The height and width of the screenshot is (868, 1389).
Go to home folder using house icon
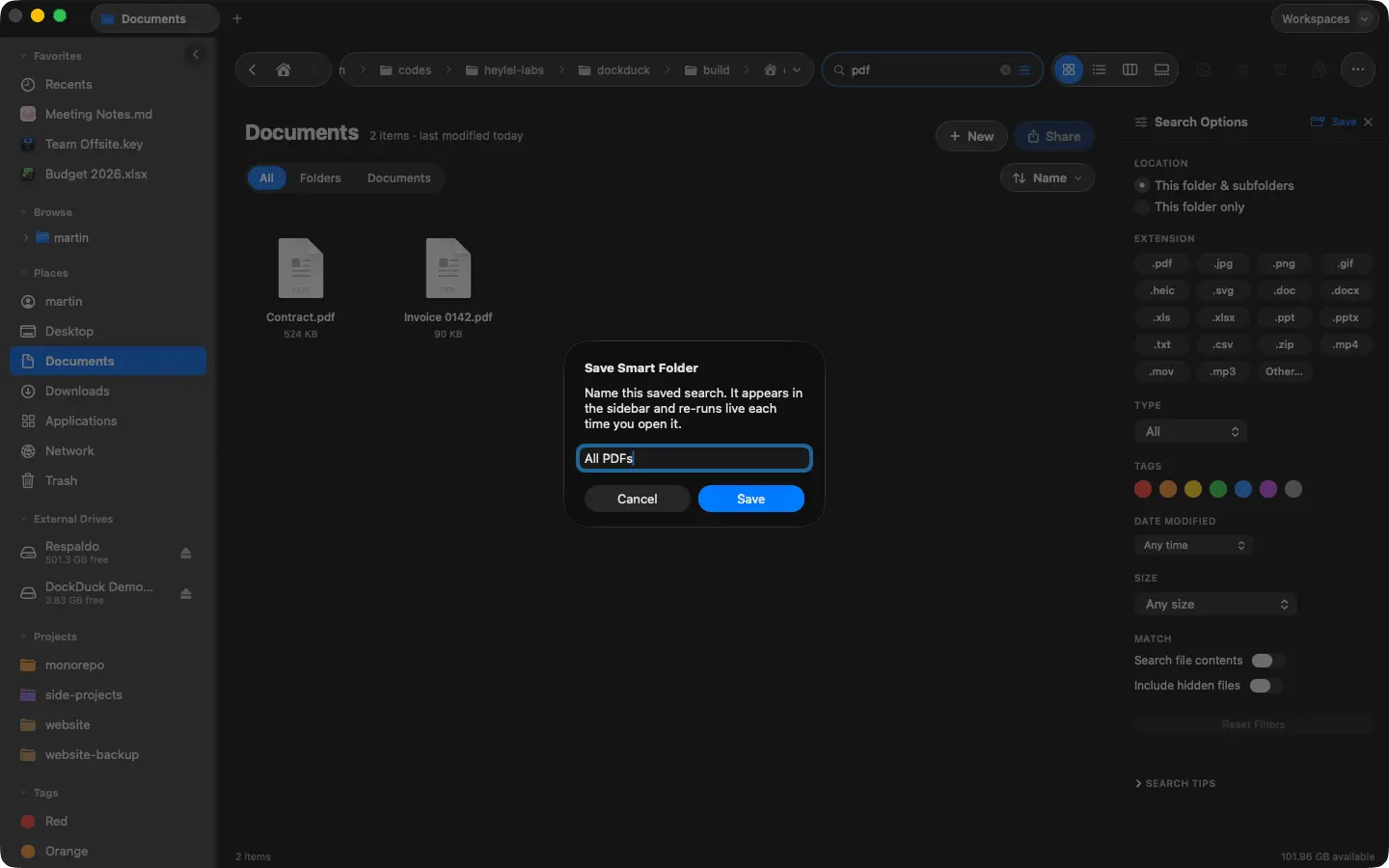[x=284, y=69]
